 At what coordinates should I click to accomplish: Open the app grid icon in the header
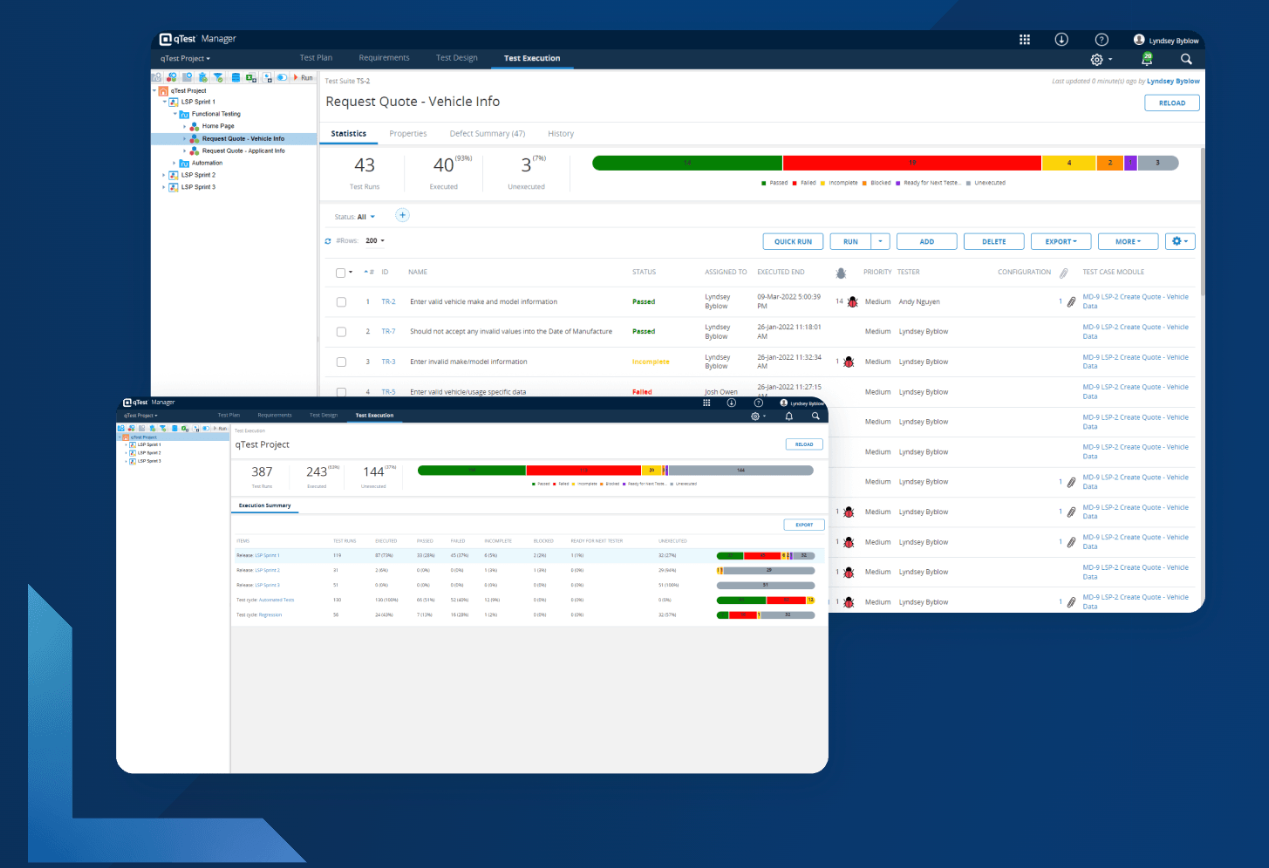(x=1024, y=39)
